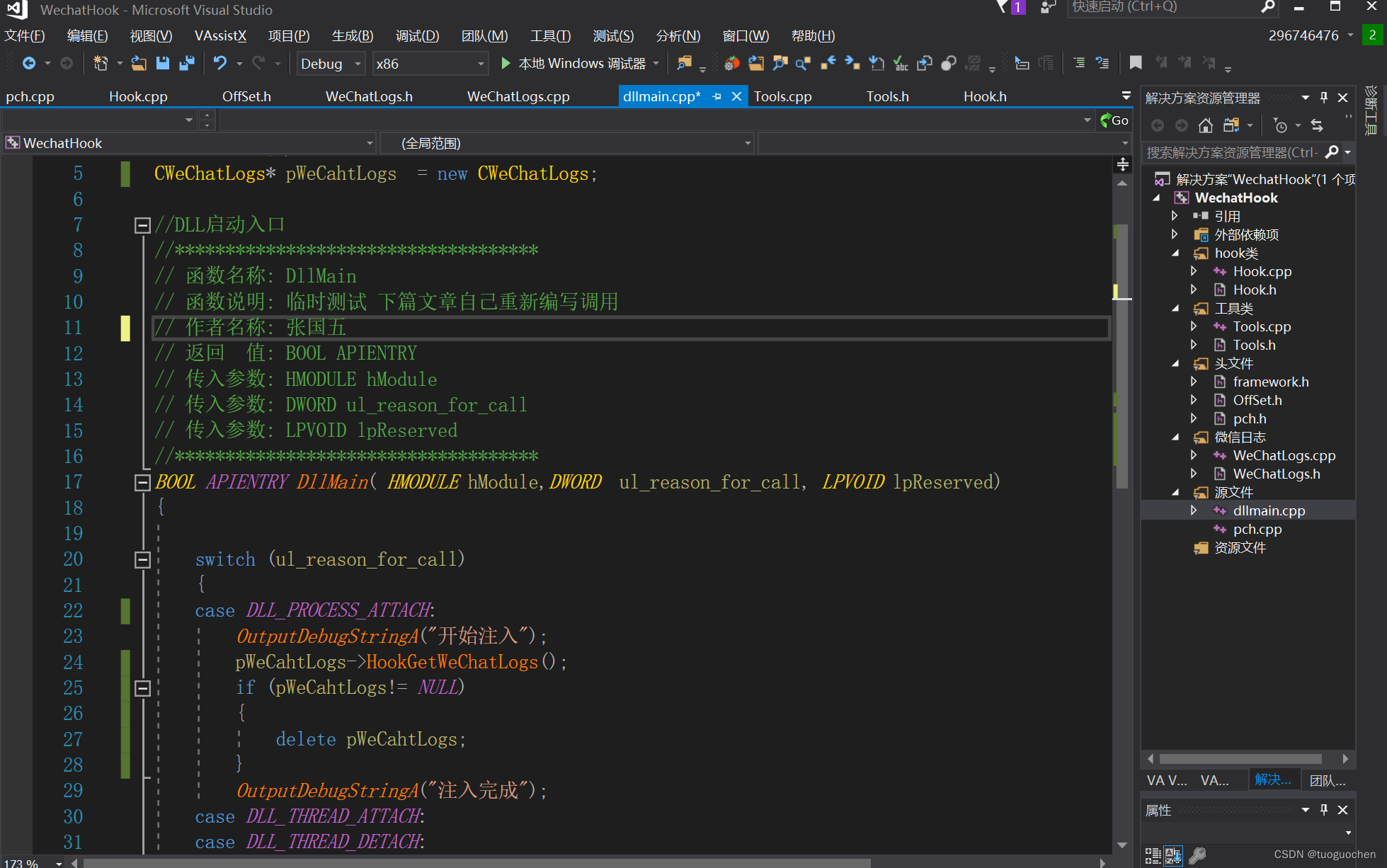Collapse the switch block at line 20
The height and width of the screenshot is (868, 1387).
click(142, 560)
